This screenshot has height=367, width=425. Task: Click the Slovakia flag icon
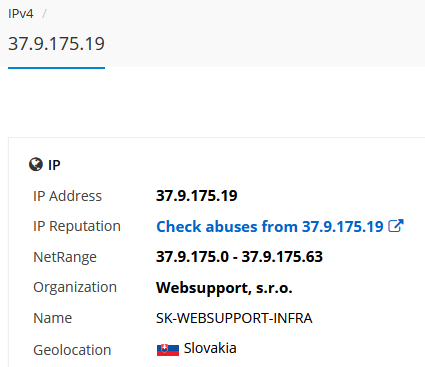[x=168, y=350]
